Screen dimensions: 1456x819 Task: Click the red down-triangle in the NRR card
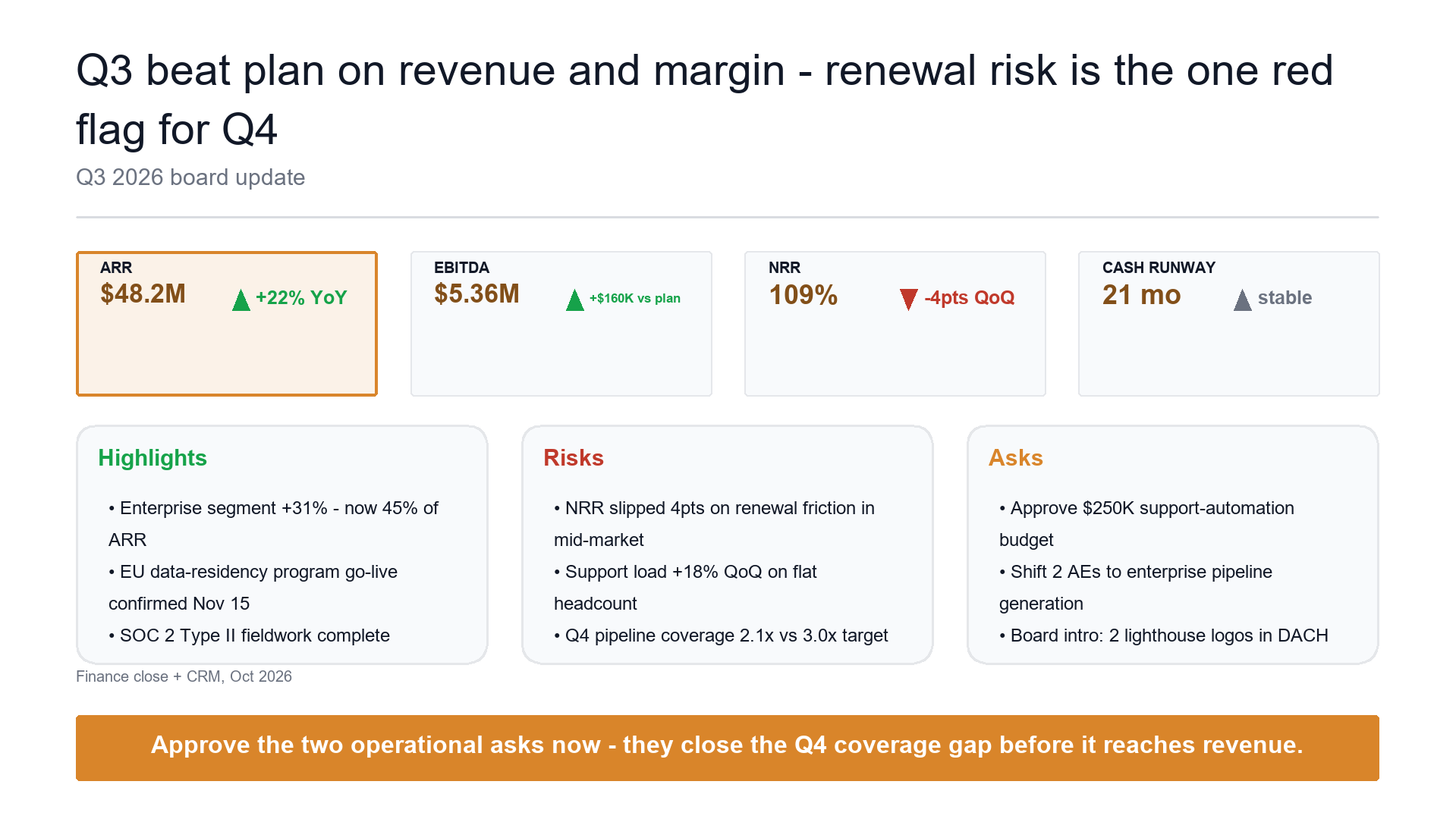click(908, 300)
